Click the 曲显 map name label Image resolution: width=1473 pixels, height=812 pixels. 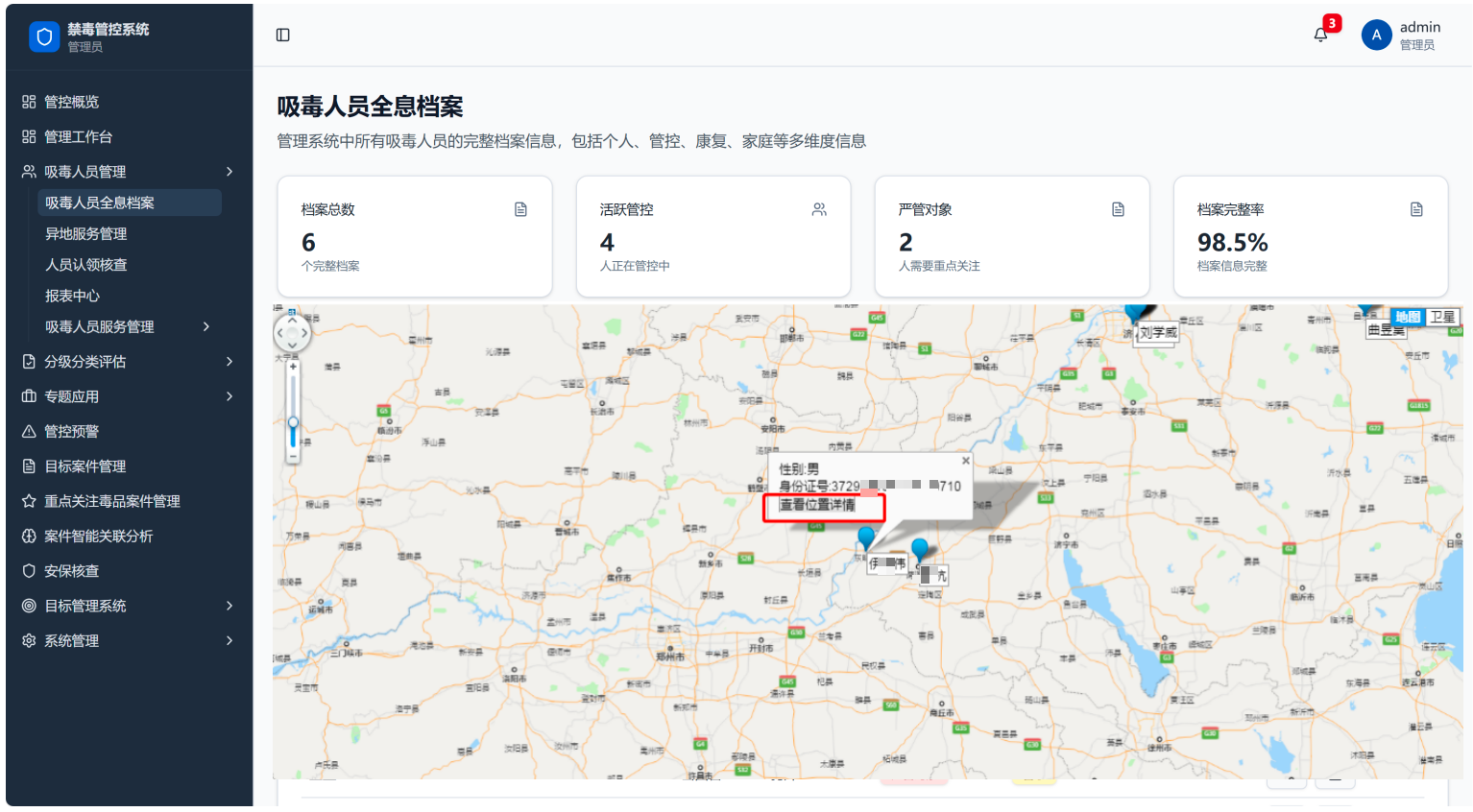(x=1387, y=329)
